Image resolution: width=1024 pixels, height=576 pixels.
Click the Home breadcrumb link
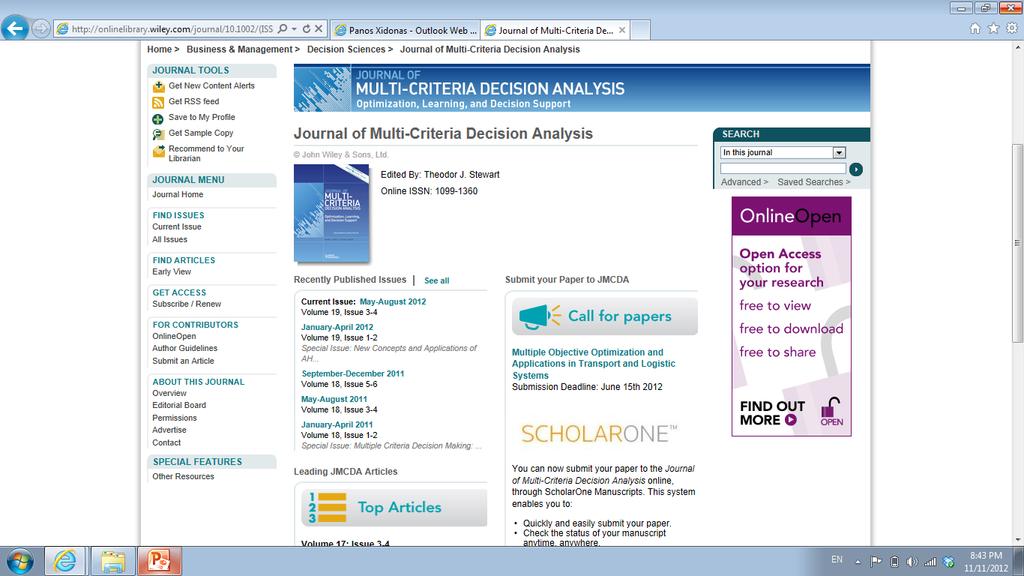[159, 50]
